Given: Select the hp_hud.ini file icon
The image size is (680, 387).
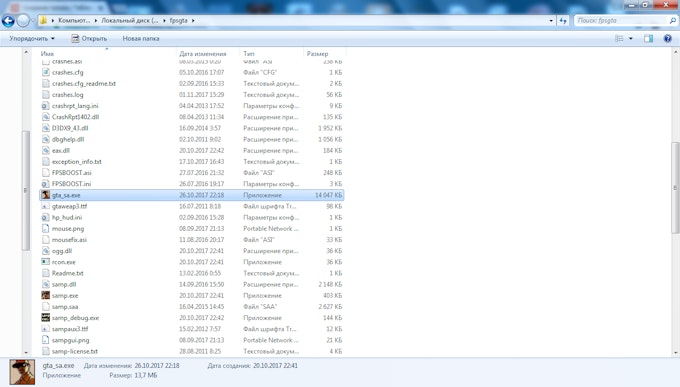Looking at the screenshot, I should [46, 217].
